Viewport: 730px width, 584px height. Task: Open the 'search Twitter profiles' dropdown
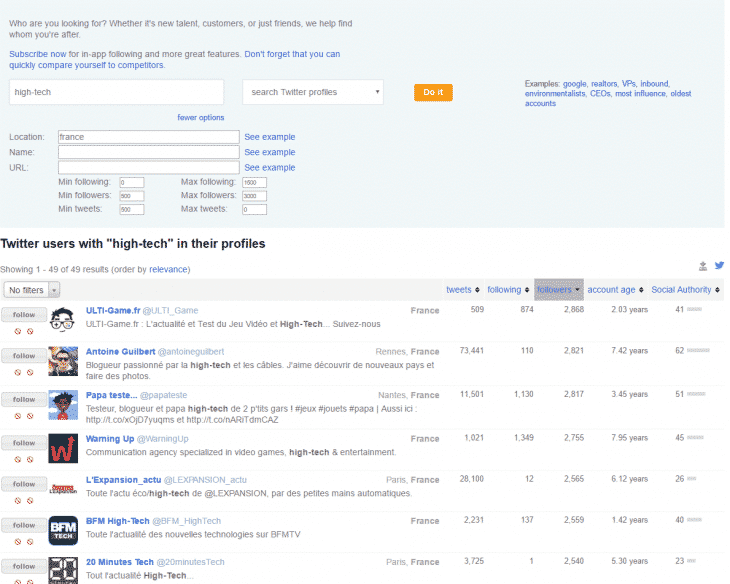click(x=313, y=92)
